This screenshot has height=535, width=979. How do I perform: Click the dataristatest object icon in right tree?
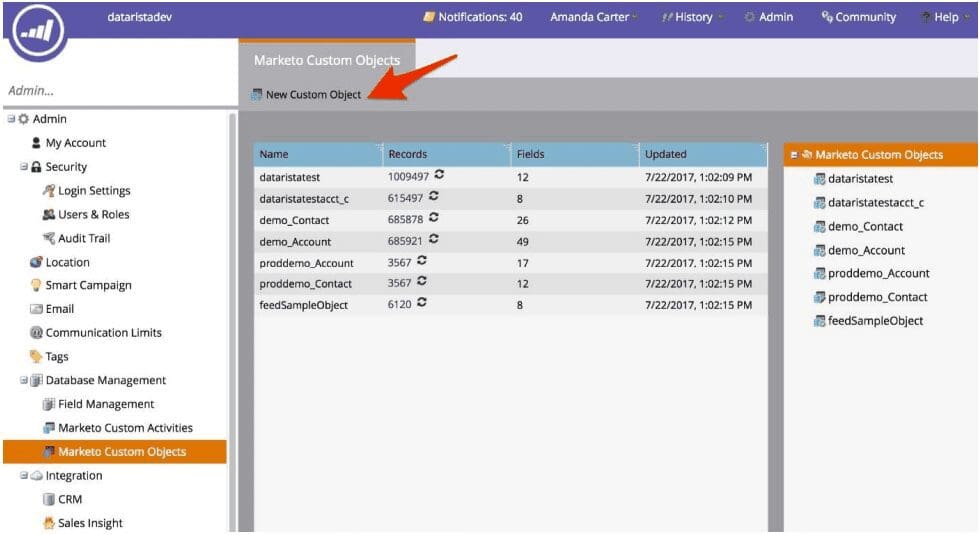pos(819,179)
